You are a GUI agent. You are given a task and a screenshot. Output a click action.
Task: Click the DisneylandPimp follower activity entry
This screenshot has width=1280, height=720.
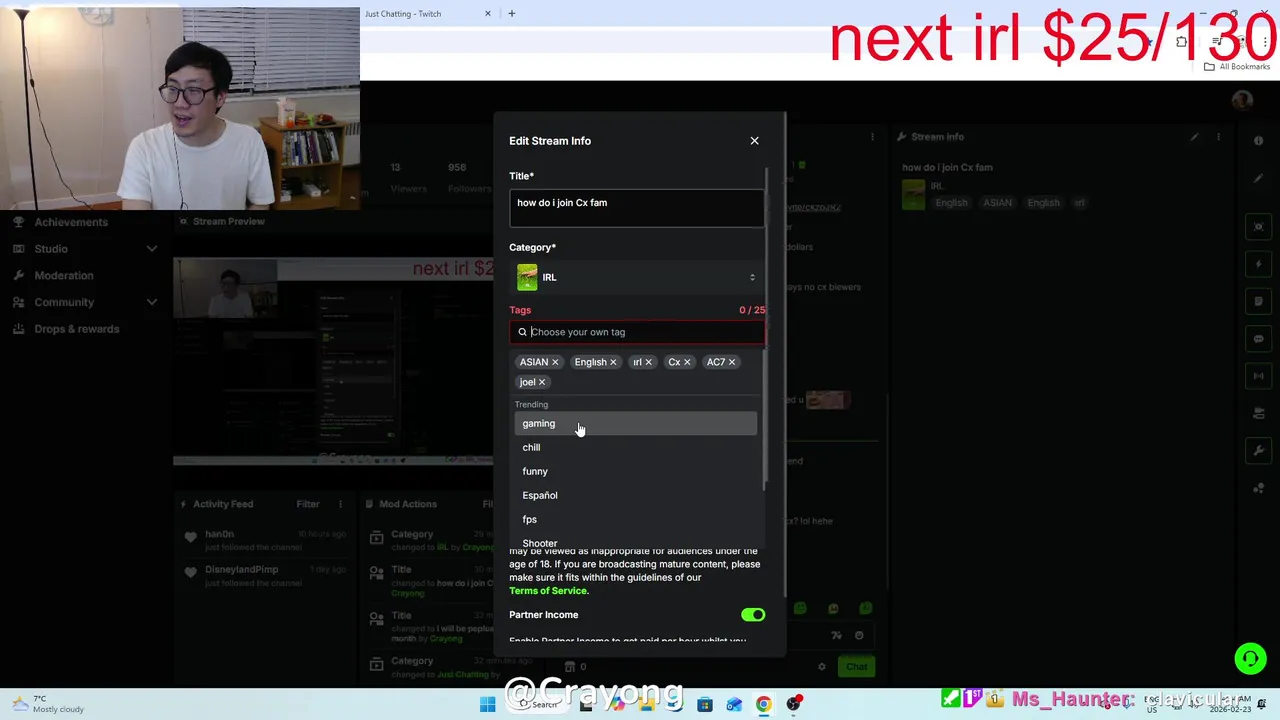tap(265, 575)
